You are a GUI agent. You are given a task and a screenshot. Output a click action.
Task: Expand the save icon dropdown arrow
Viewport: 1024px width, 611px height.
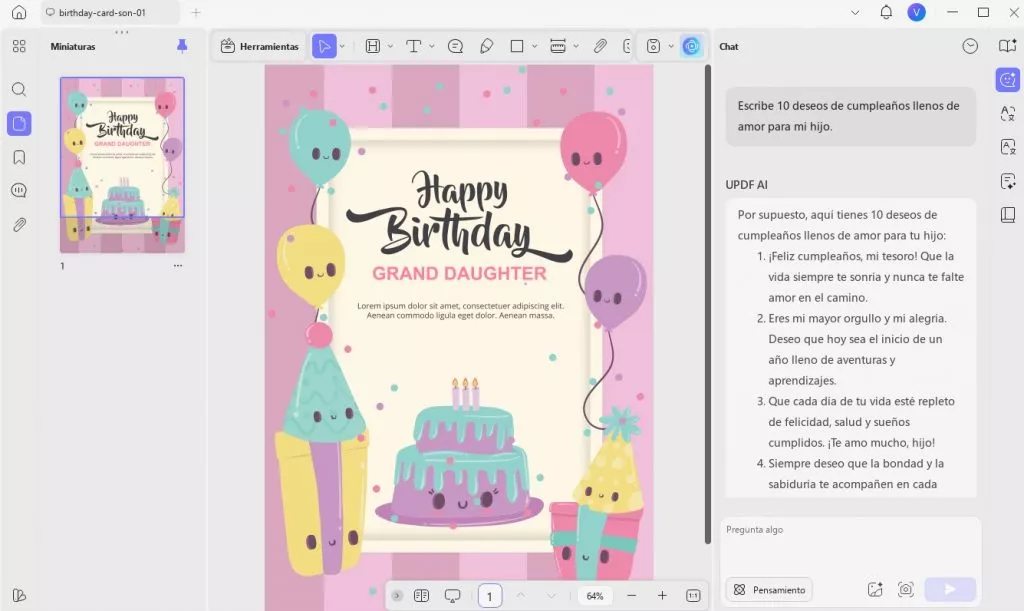671,46
